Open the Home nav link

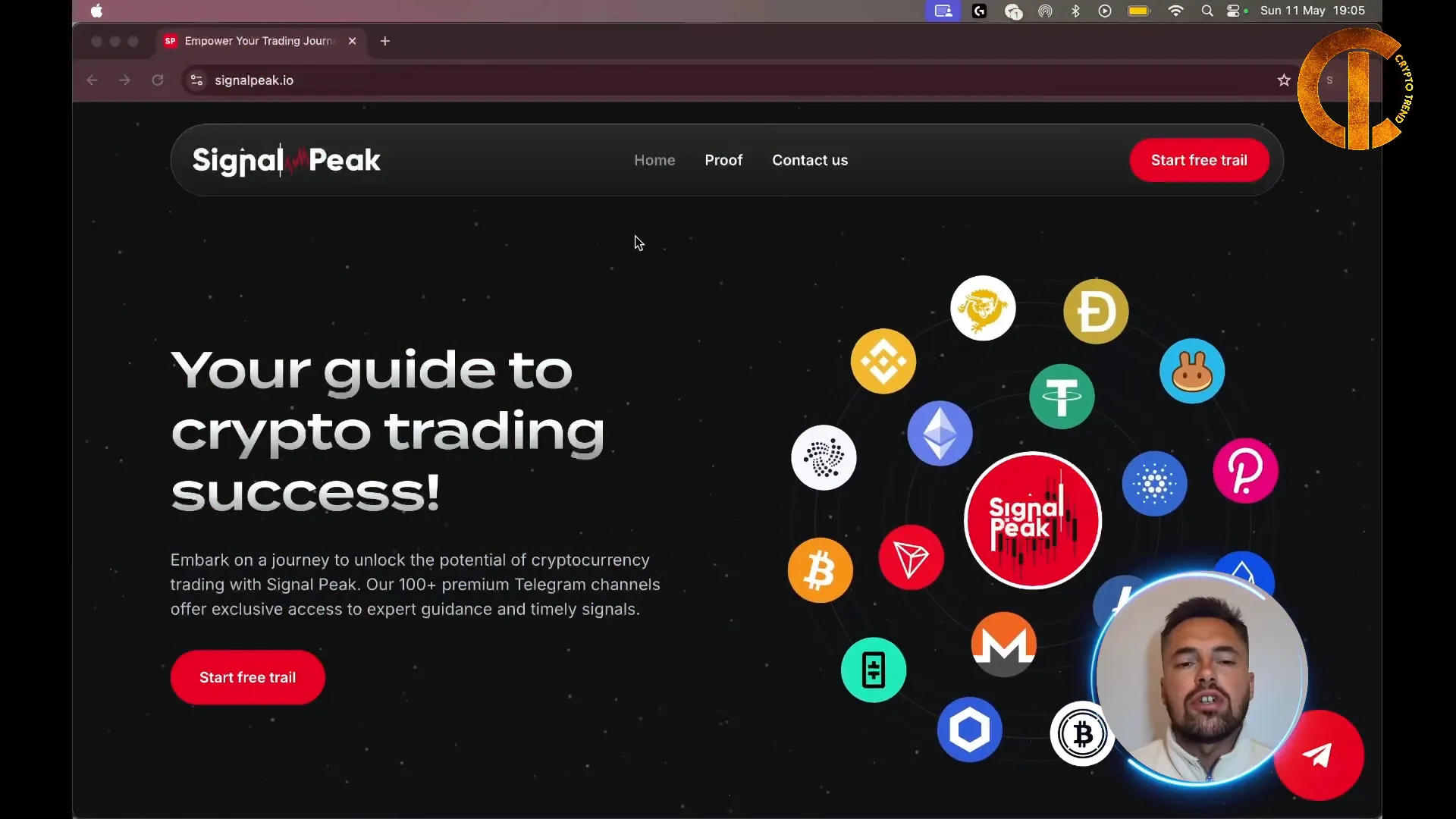(x=654, y=160)
